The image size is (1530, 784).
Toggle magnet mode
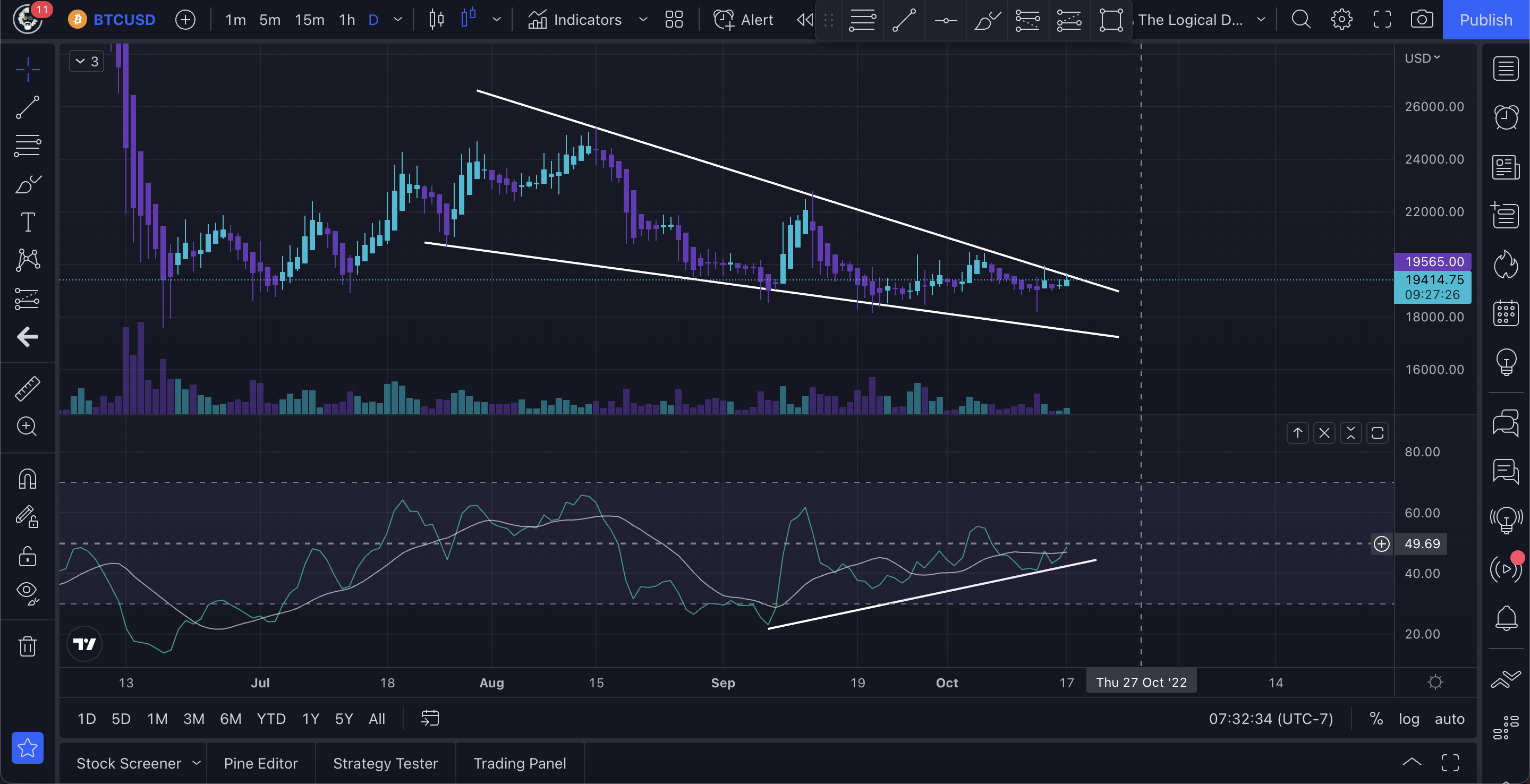point(27,478)
